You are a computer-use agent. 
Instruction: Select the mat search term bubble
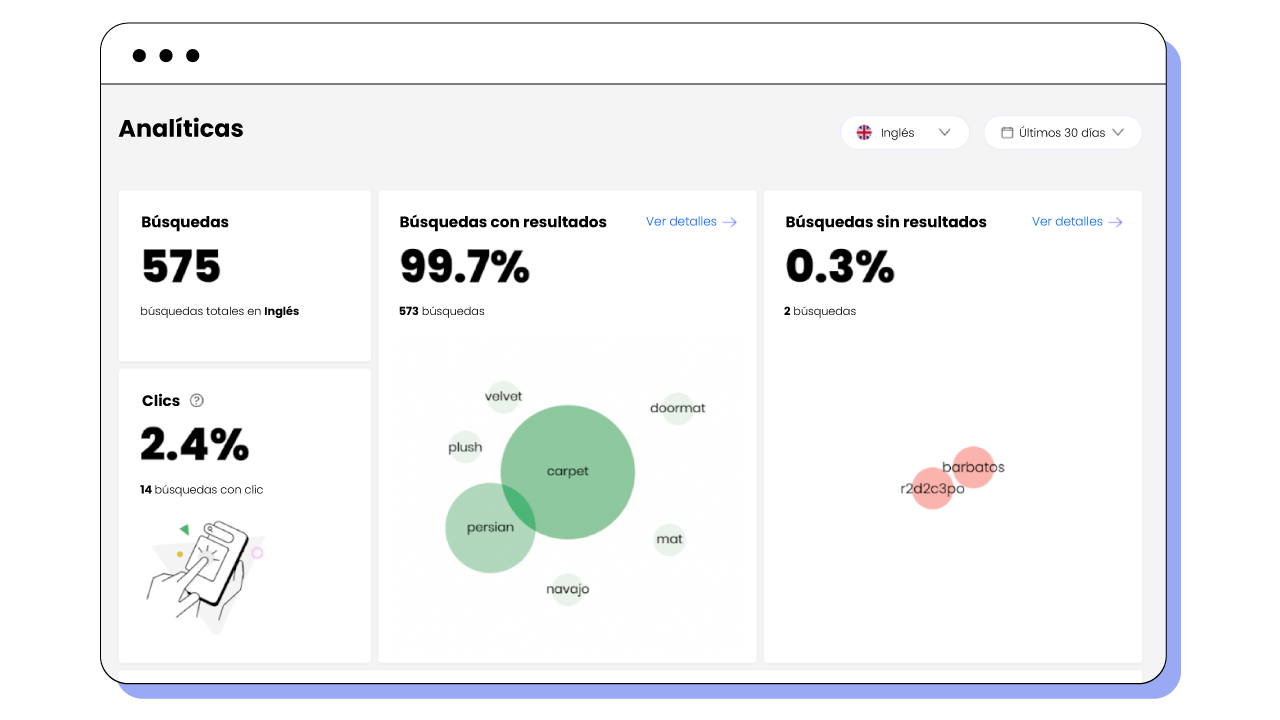coord(669,539)
